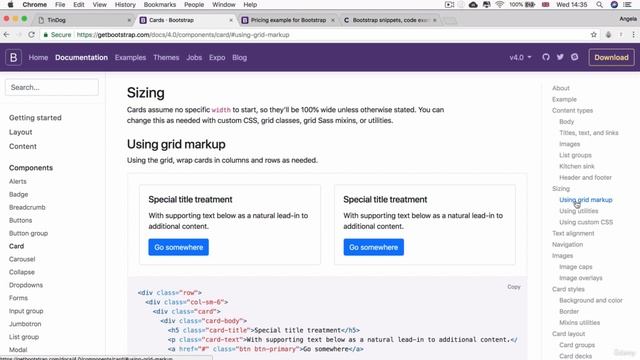The width and height of the screenshot is (640, 360).
Task: Jump to Titles, text, and links section
Action: (x=589, y=133)
